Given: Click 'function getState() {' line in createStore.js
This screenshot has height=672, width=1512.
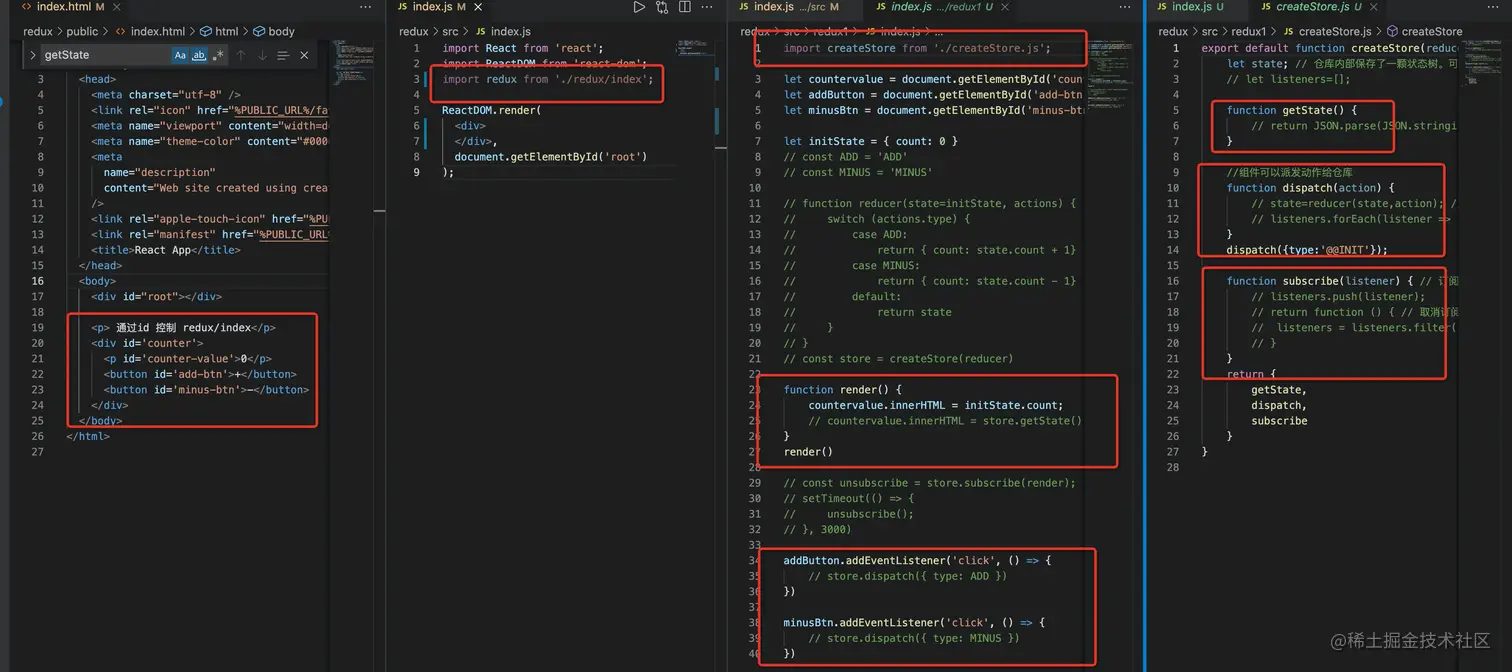Looking at the screenshot, I should tap(1292, 110).
